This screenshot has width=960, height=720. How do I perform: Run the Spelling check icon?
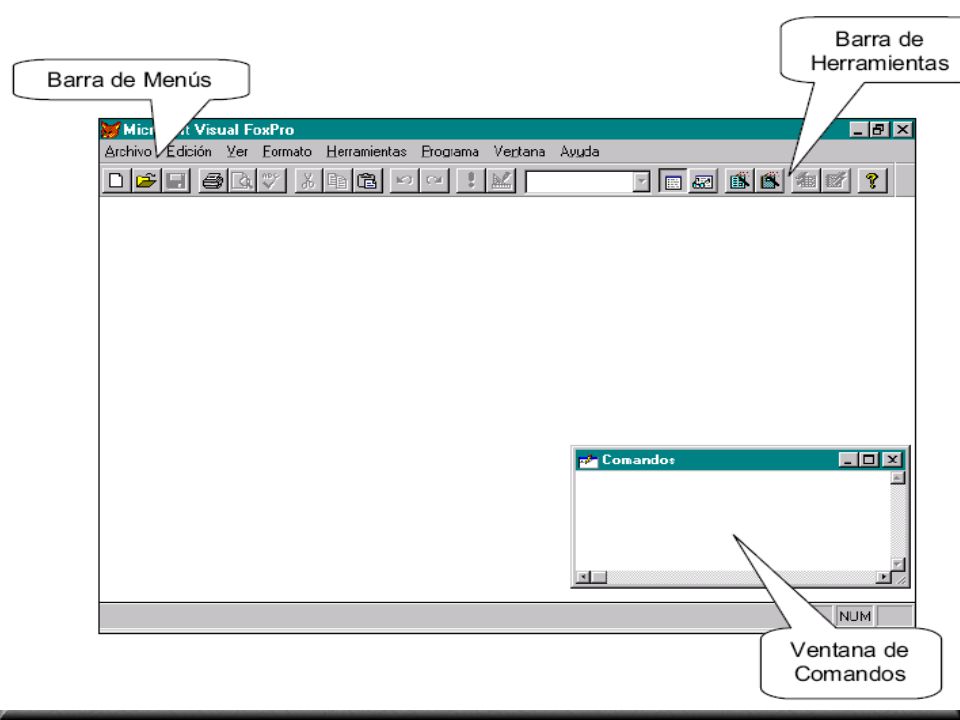(271, 181)
